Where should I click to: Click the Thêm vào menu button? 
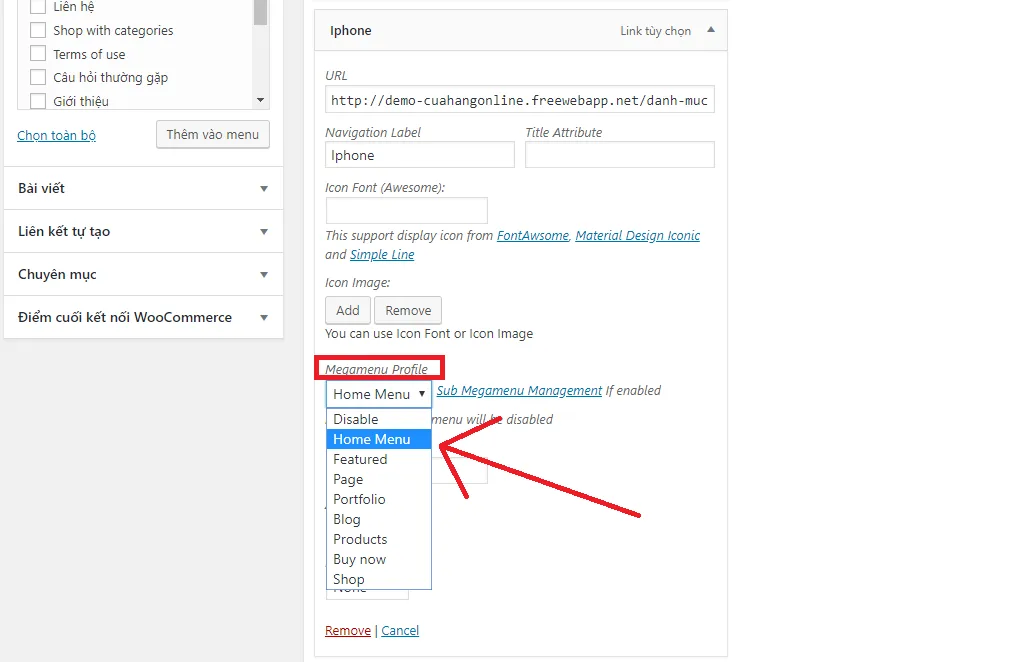click(x=213, y=134)
